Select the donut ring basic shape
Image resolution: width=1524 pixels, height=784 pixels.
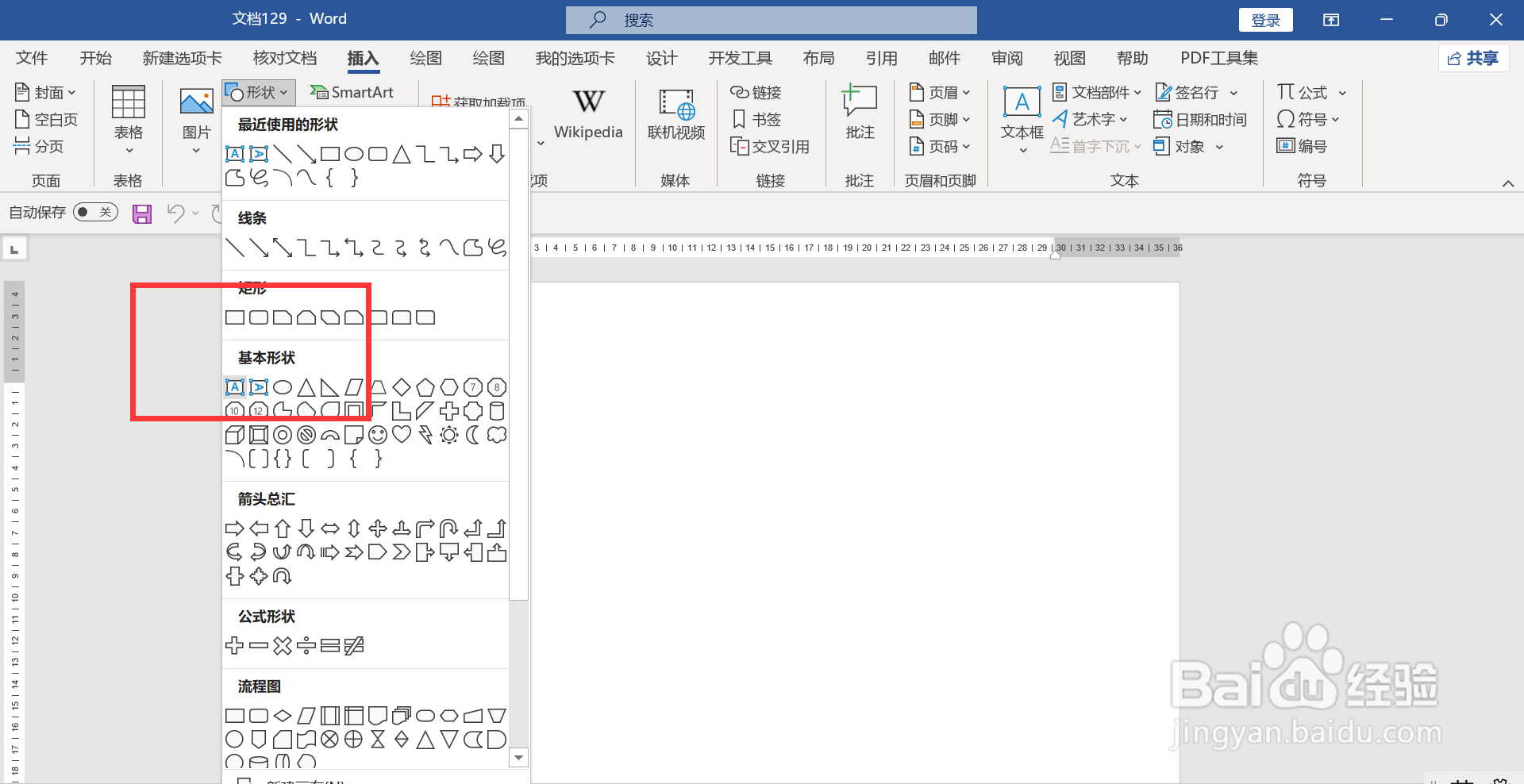[x=283, y=435]
